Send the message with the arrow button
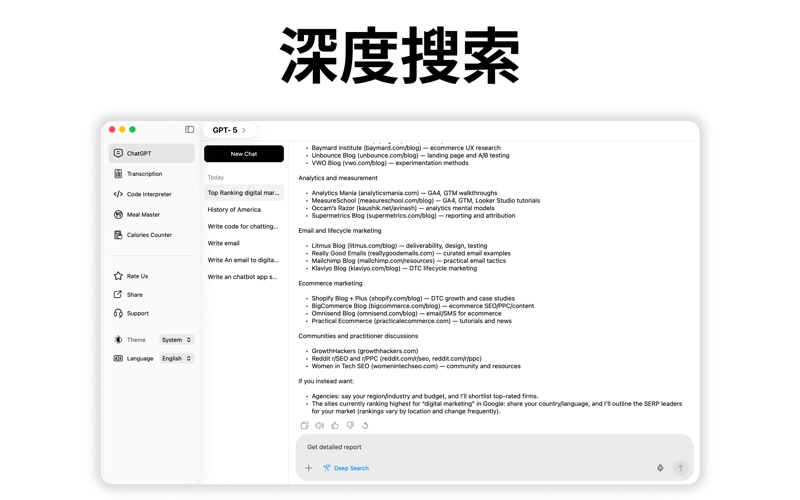Image resolution: width=800 pixels, height=500 pixels. pyautogui.click(x=680, y=468)
